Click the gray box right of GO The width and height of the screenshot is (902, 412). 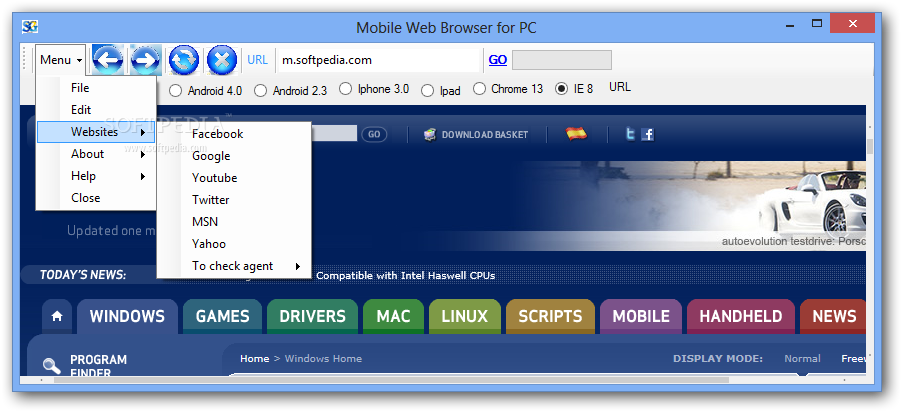click(561, 60)
